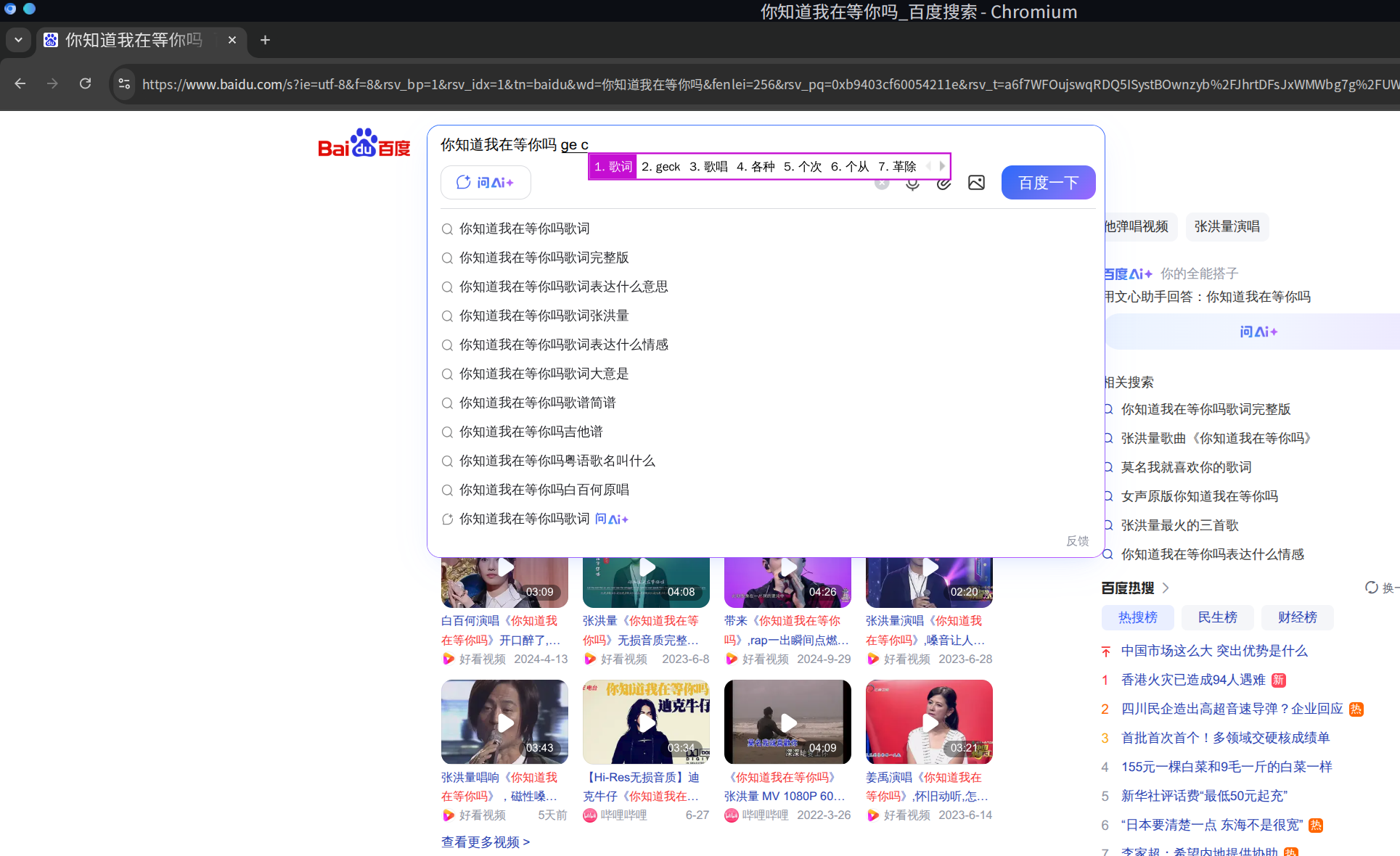Viewport: 1400px width, 856px height.
Task: Expand 百度热搜 with its chevron
Action: coord(1166,588)
